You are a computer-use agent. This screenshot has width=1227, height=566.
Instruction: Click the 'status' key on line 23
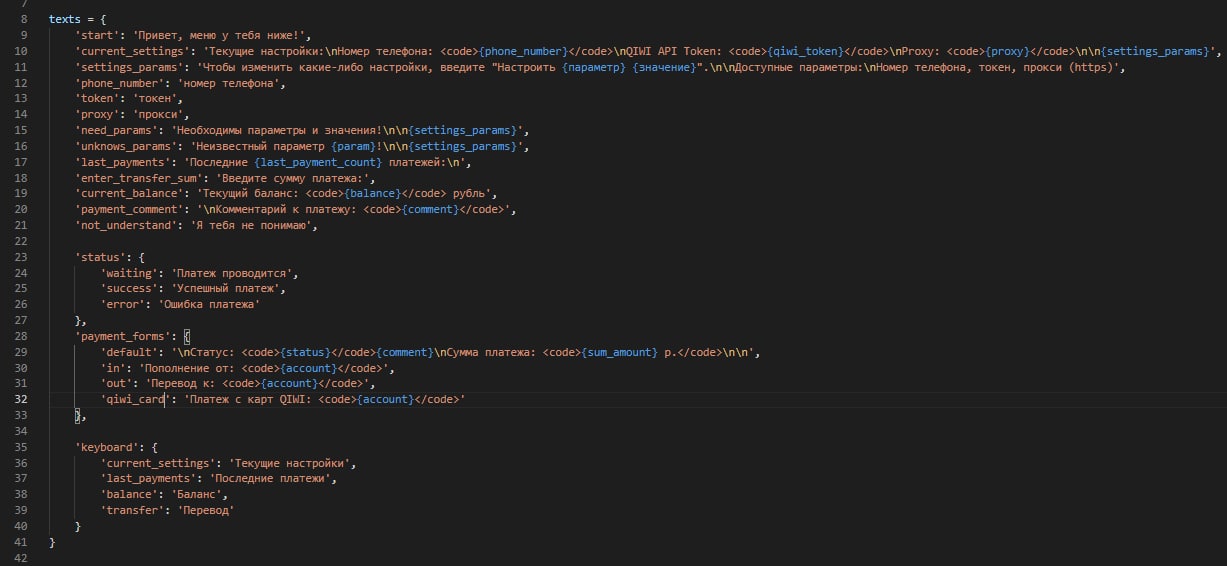(102, 258)
